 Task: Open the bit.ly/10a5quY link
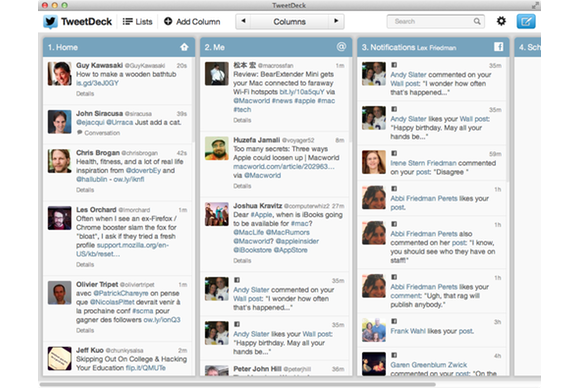point(302,92)
